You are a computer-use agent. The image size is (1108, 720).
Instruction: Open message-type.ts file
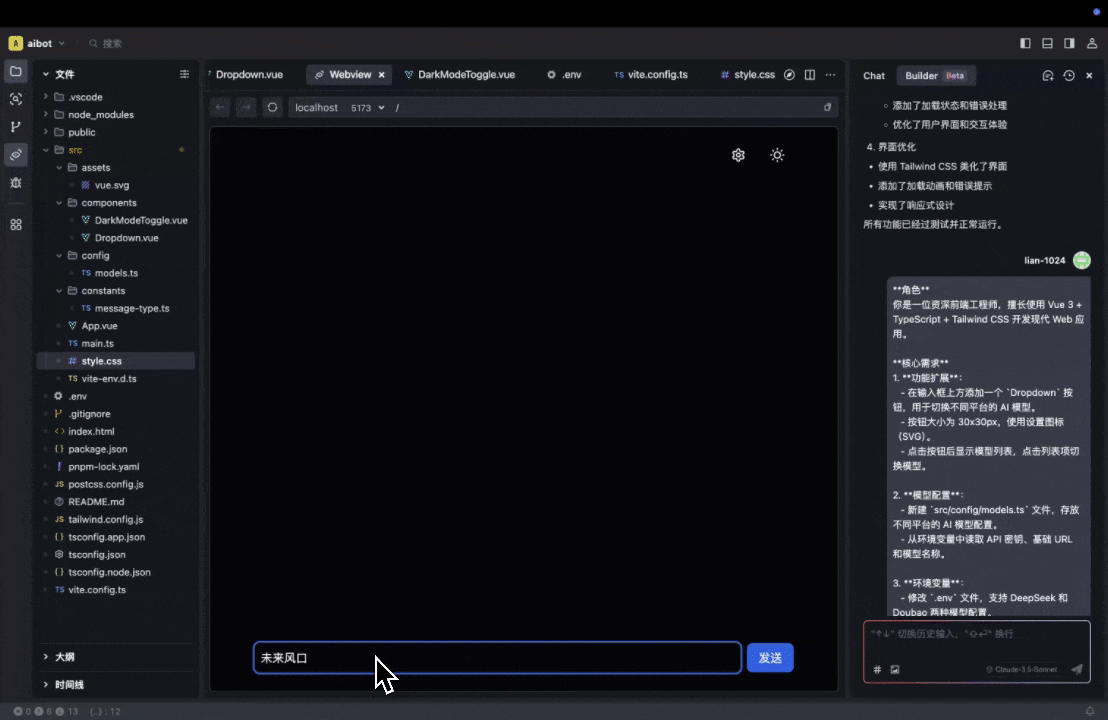click(132, 308)
